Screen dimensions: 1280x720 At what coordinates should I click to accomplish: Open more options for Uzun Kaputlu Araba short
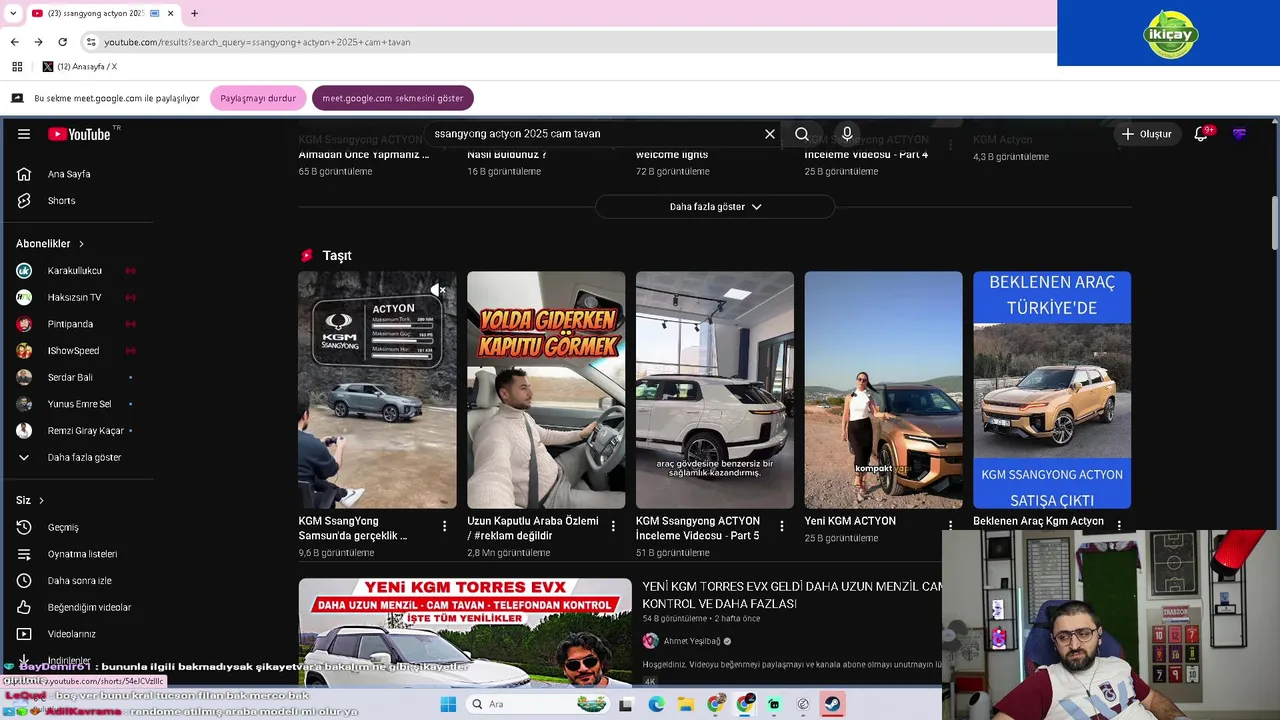614,526
